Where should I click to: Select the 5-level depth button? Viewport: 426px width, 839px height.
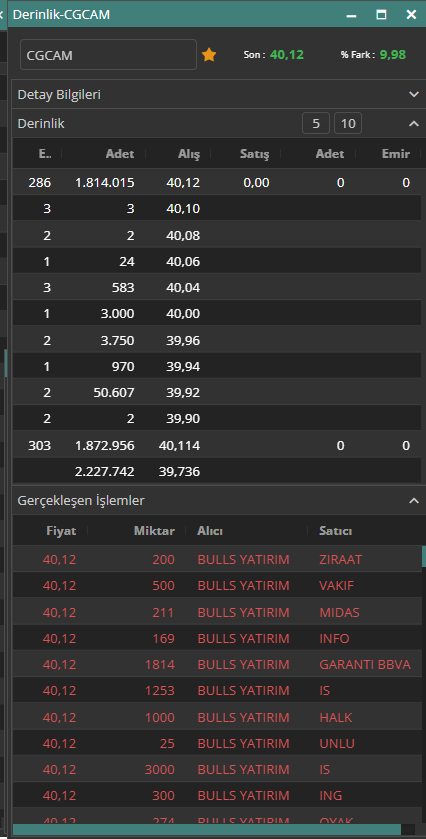pos(316,124)
